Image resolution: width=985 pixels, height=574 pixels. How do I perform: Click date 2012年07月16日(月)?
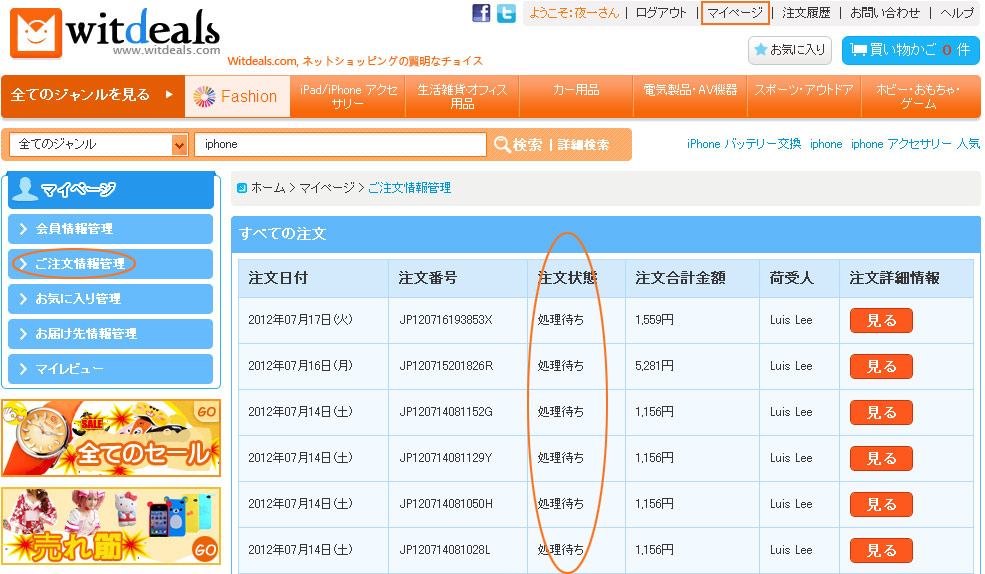coord(300,366)
